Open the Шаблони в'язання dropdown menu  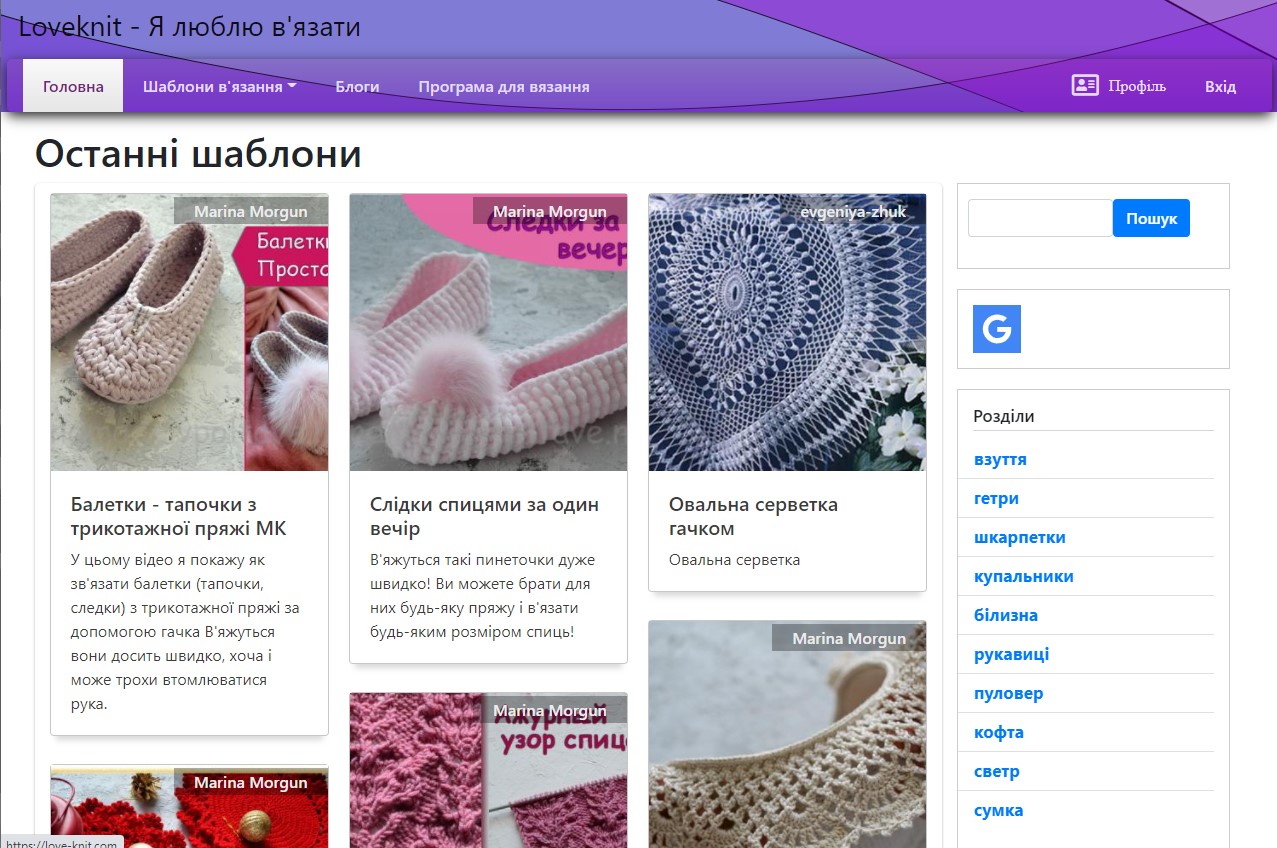coord(220,86)
